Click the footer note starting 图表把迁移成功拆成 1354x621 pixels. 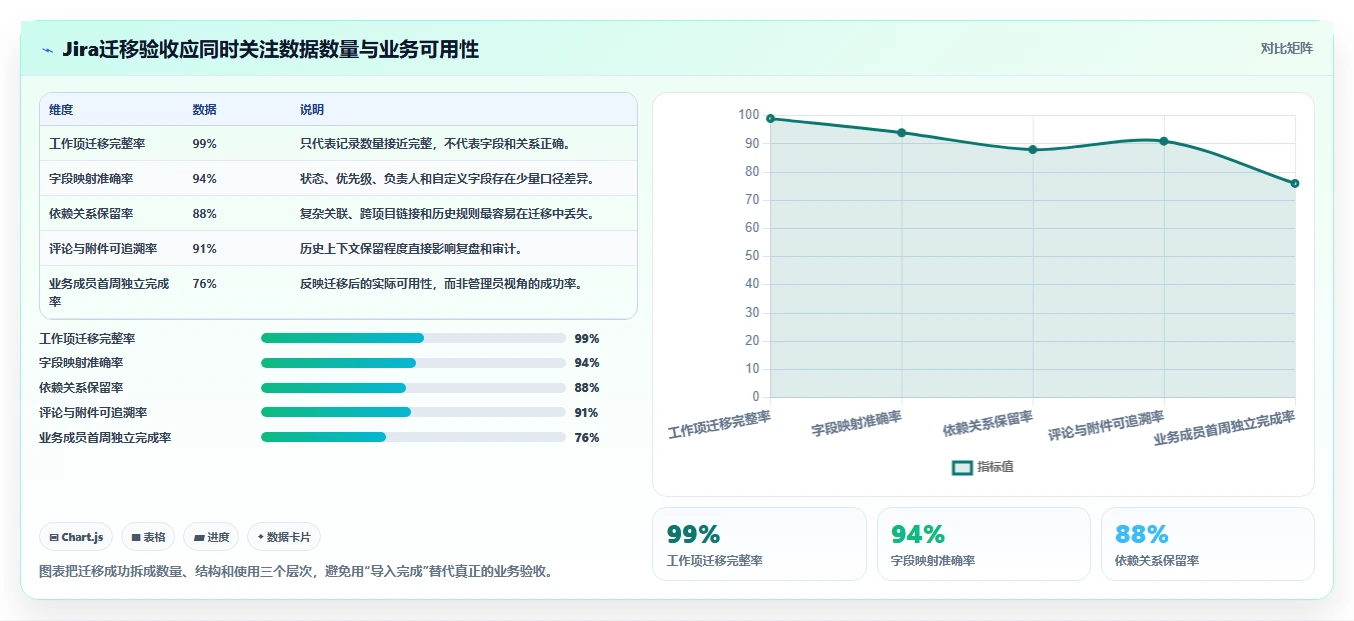pyautogui.click(x=296, y=572)
